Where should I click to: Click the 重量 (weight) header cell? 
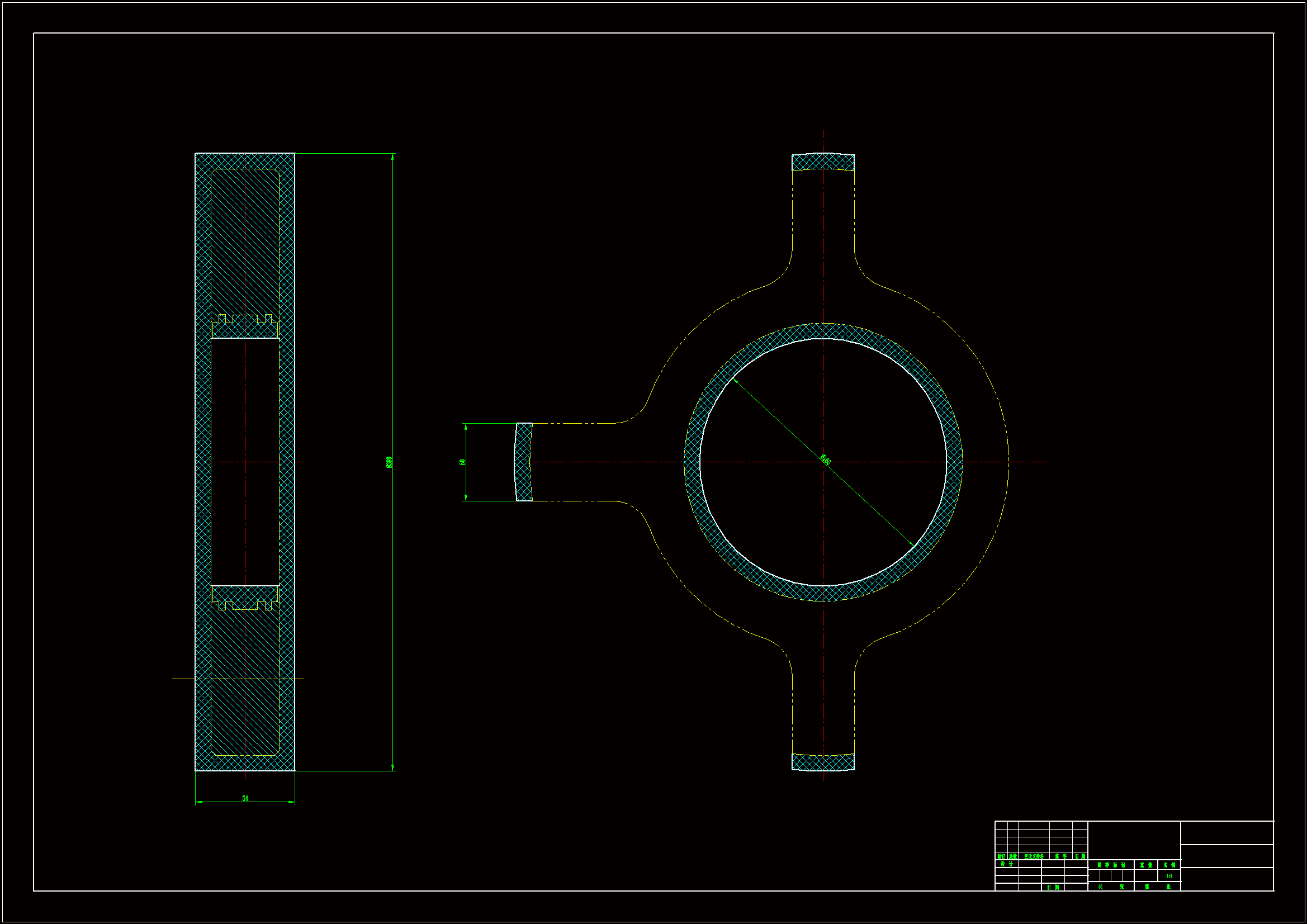(x=1147, y=865)
